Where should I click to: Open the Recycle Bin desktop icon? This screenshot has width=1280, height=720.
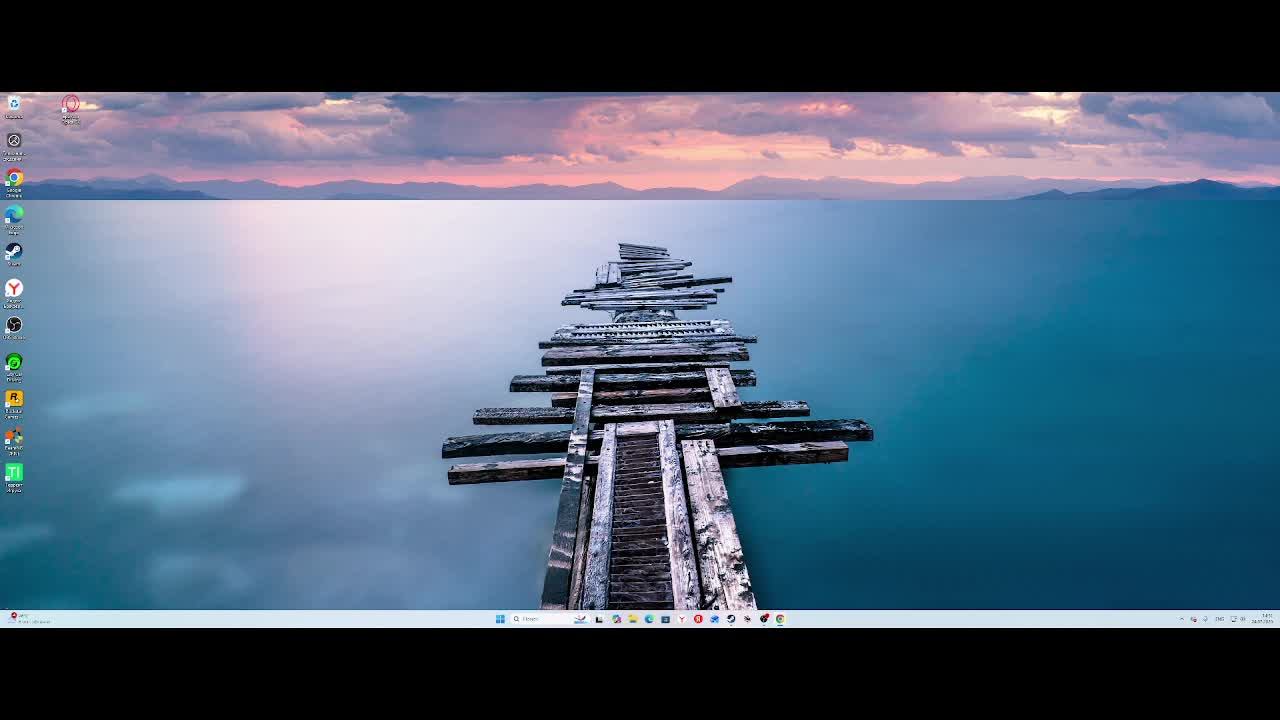14,107
